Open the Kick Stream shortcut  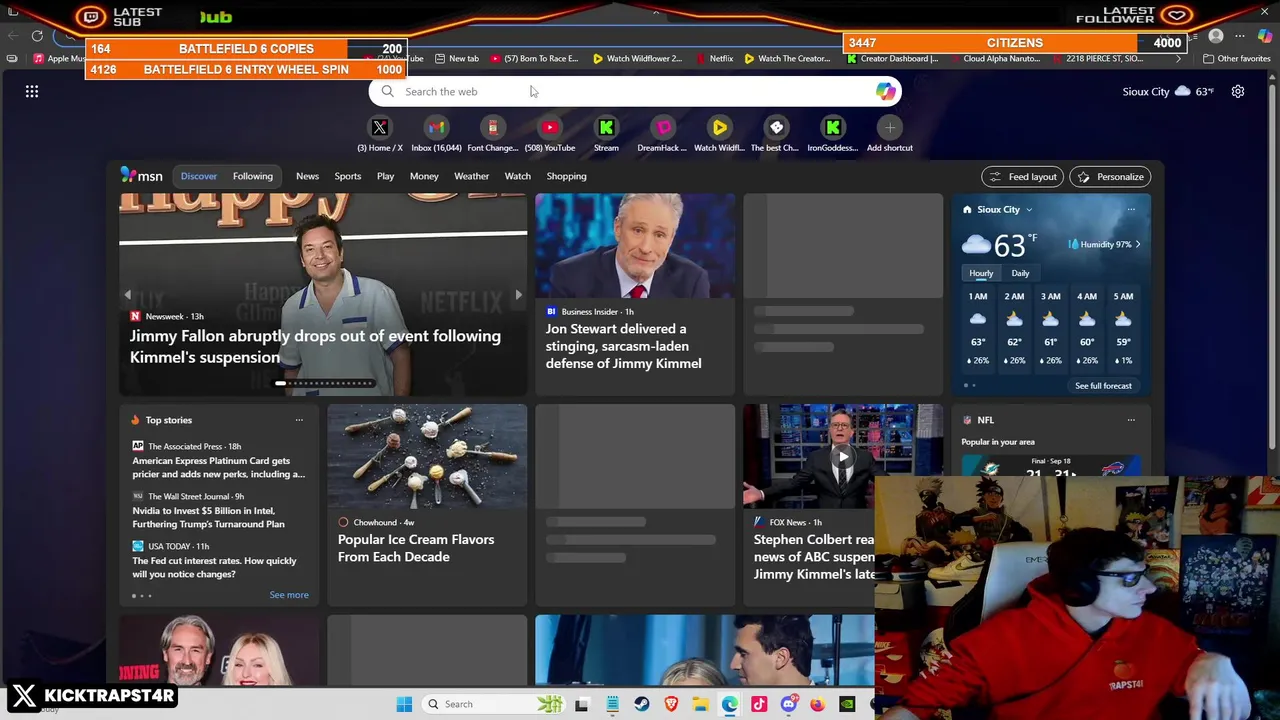[606, 134]
